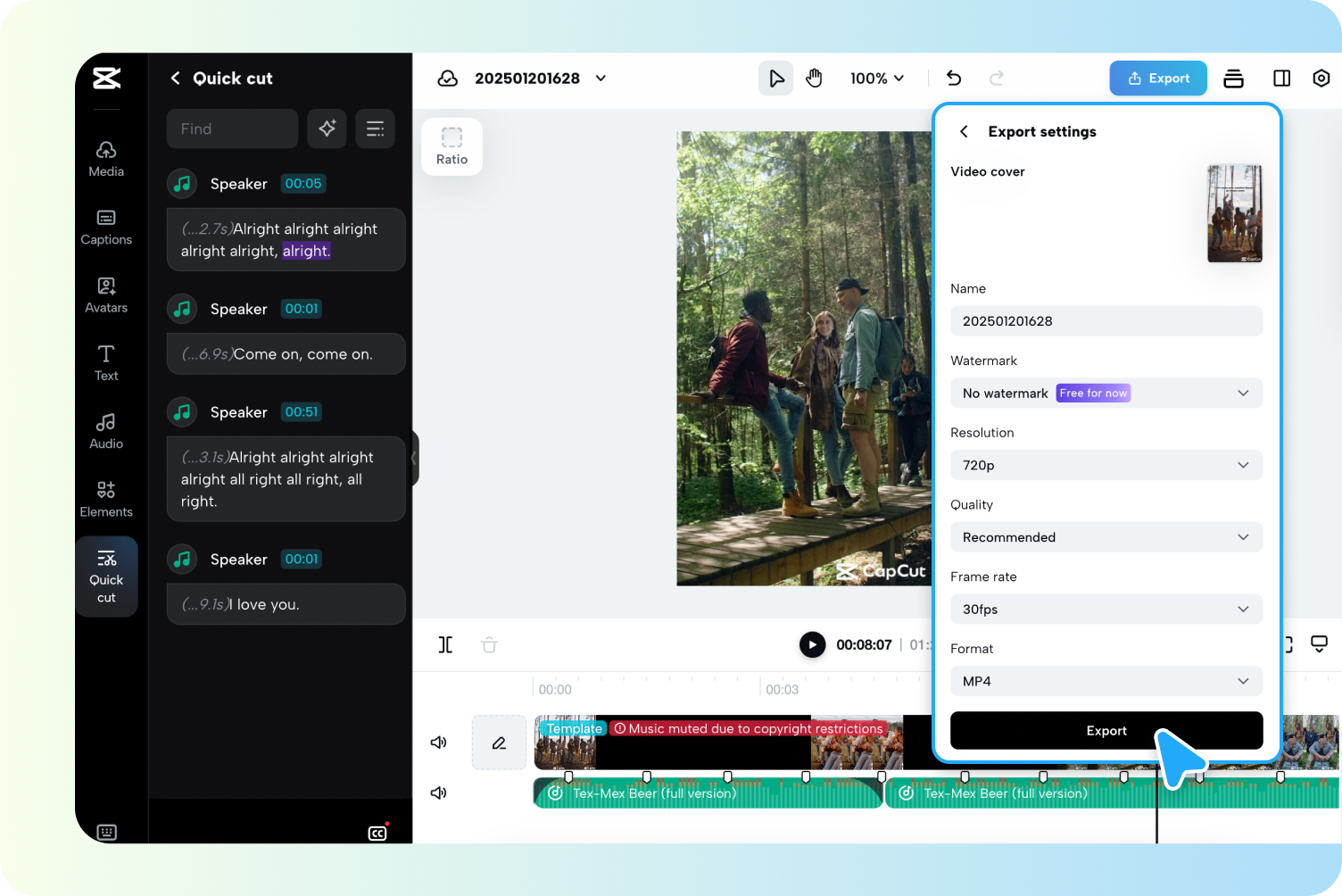Image resolution: width=1342 pixels, height=896 pixels.
Task: Expand the project name 202501201628 dropdown
Action: (x=601, y=79)
